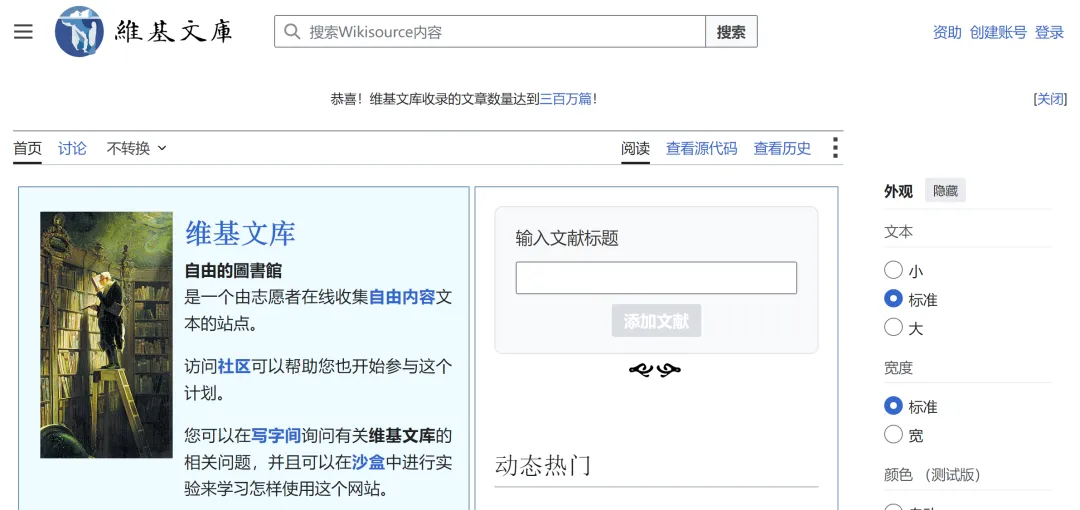Hide the 外观 appearance panel

tap(946, 191)
